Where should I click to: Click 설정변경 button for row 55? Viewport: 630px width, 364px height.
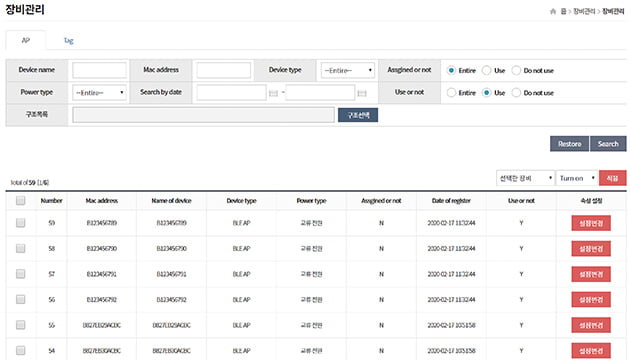[x=591, y=325]
